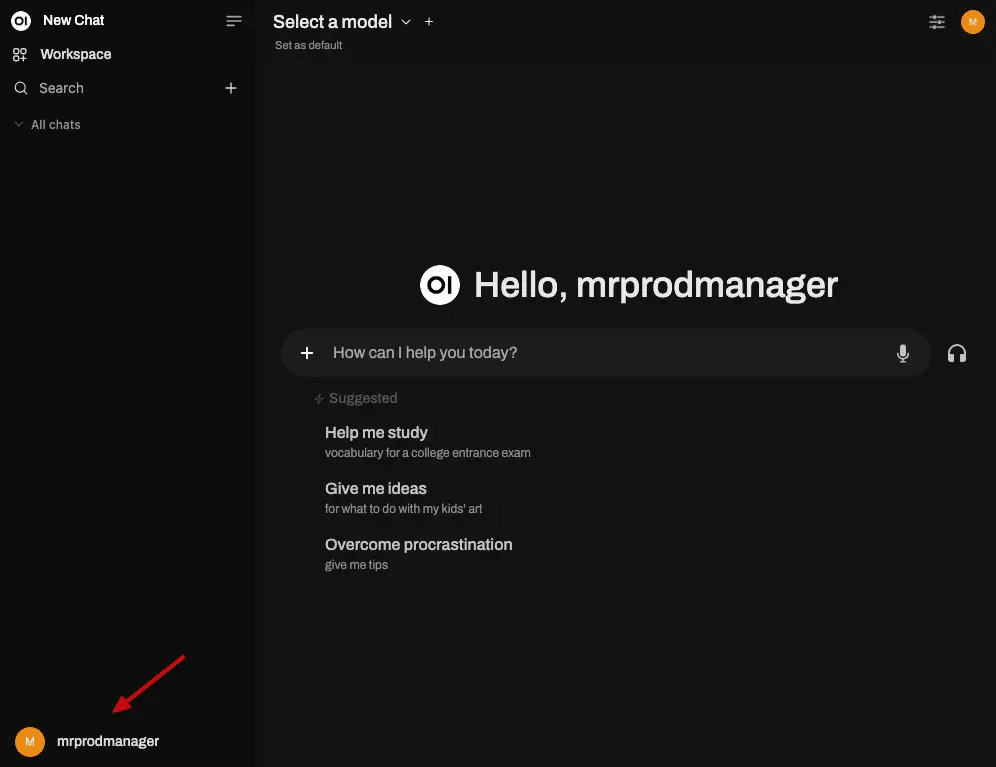This screenshot has width=996, height=767.
Task: Click the give me tips text
Action: coord(356,565)
